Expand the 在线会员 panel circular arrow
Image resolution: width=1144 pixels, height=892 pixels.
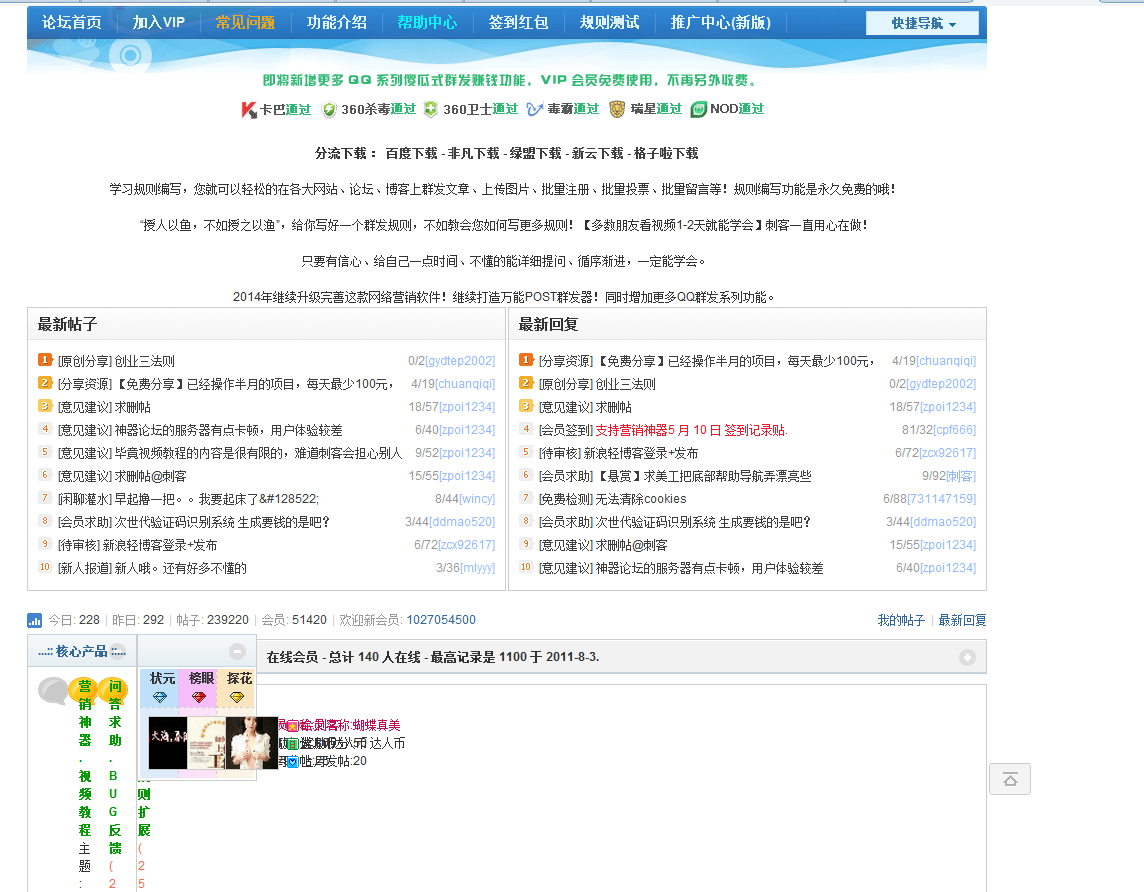pyautogui.click(x=967, y=656)
